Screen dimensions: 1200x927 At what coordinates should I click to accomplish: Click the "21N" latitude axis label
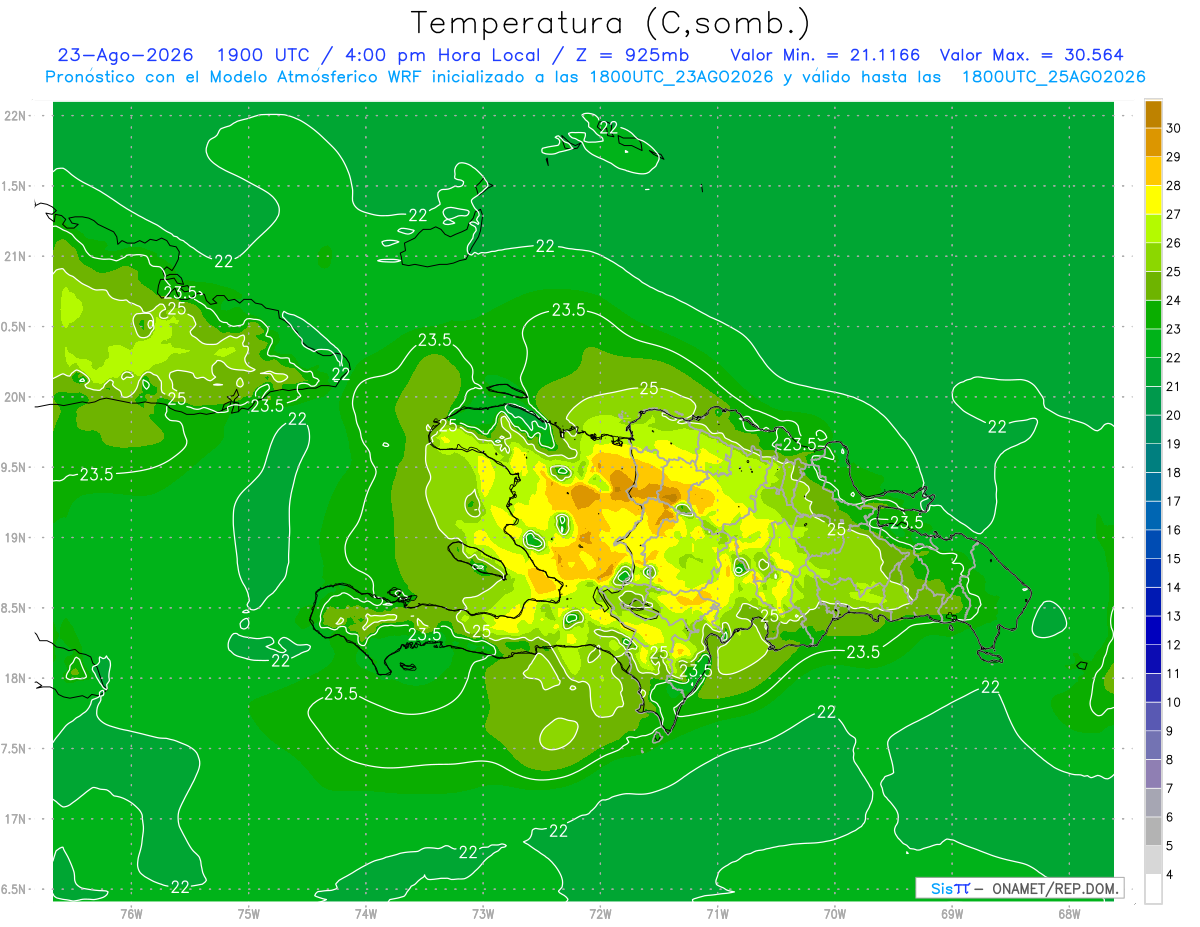click(x=16, y=256)
